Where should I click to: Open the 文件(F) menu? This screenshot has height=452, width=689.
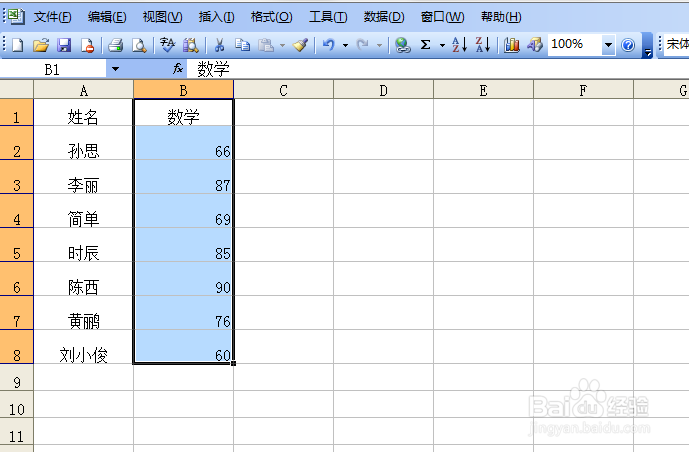52,17
